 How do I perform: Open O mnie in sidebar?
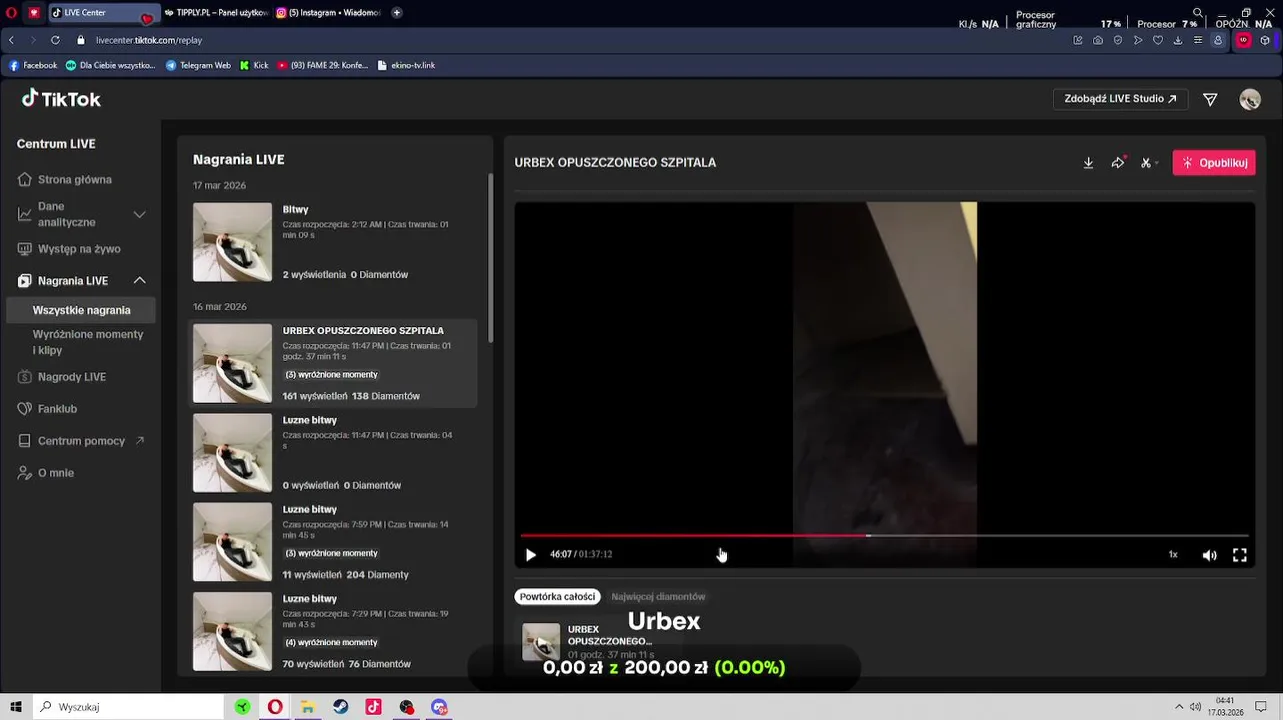coord(46,473)
